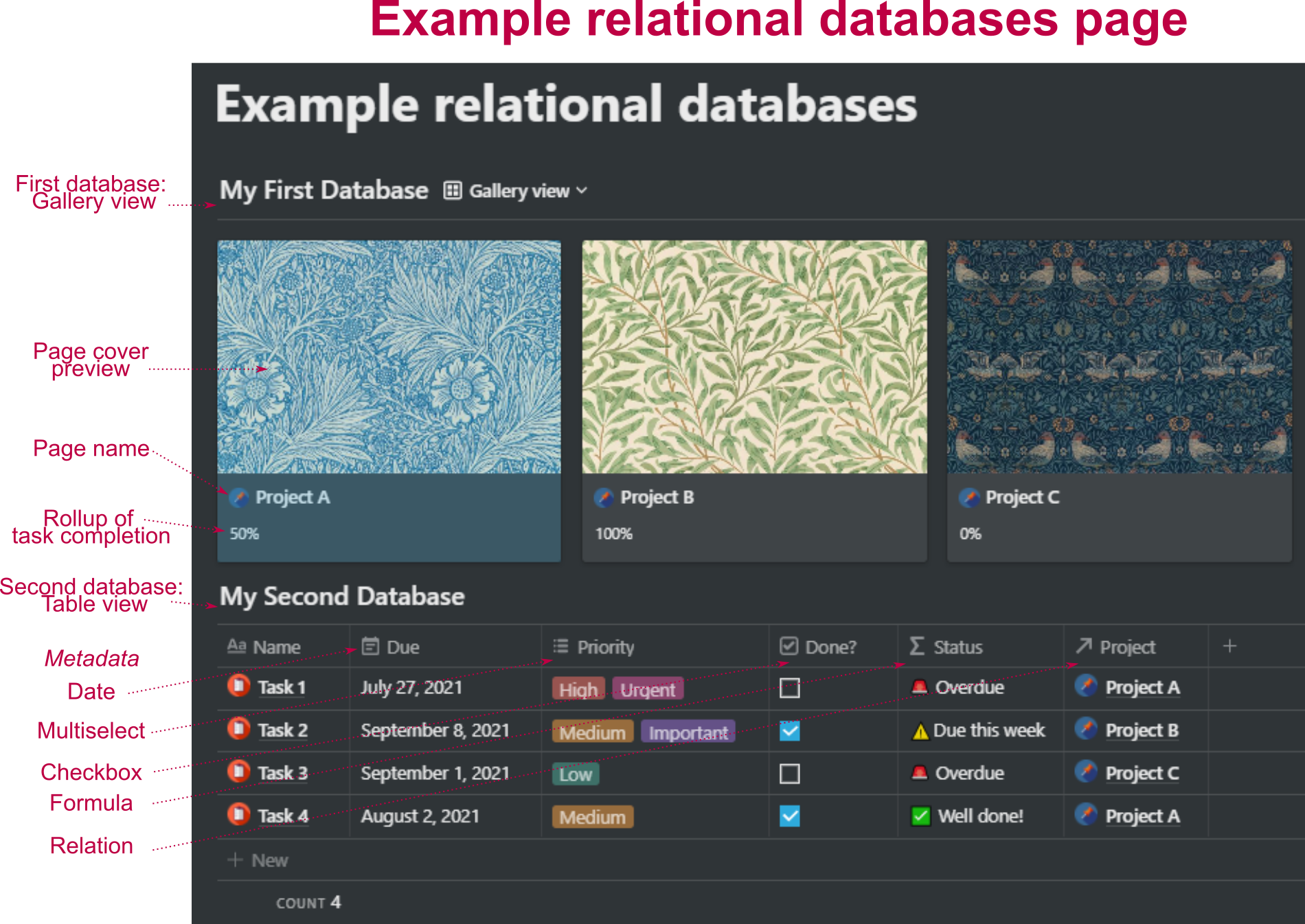Click the Task 2 page icon
The width and height of the screenshot is (1305, 924).
239,728
